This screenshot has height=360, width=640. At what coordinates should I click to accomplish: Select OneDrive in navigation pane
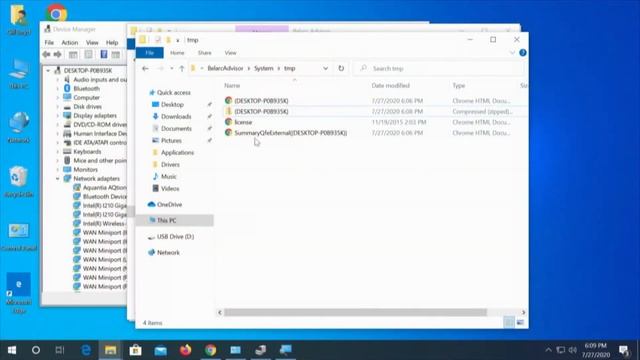pos(169,204)
